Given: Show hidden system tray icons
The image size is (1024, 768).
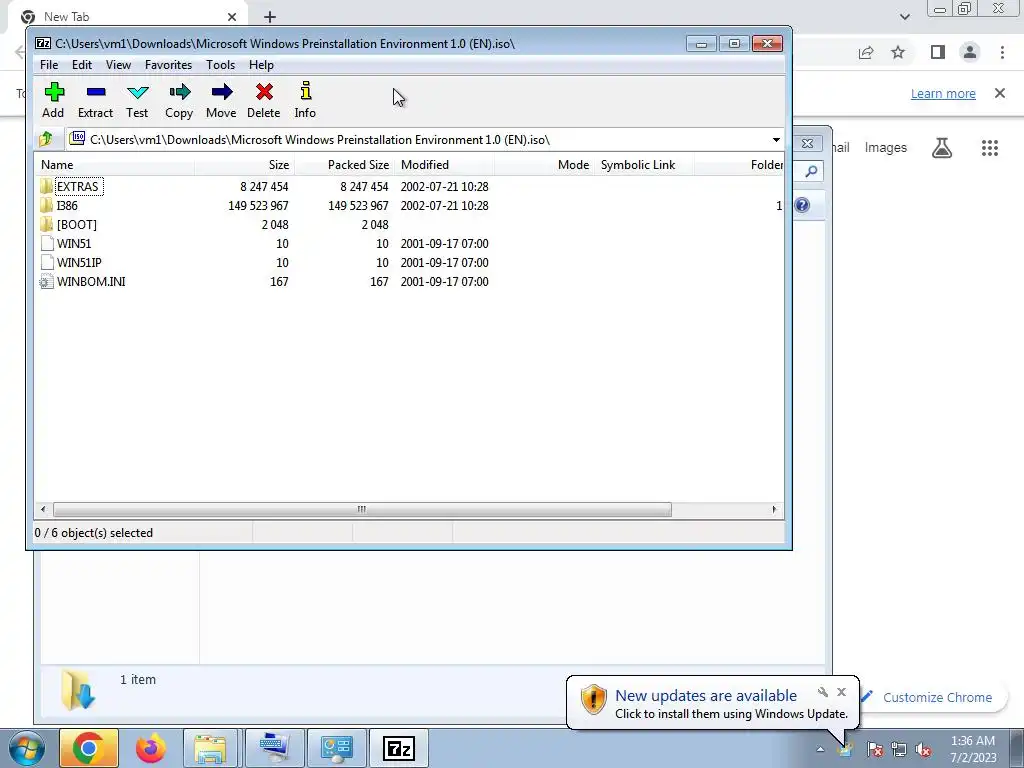Looking at the screenshot, I should (x=820, y=749).
